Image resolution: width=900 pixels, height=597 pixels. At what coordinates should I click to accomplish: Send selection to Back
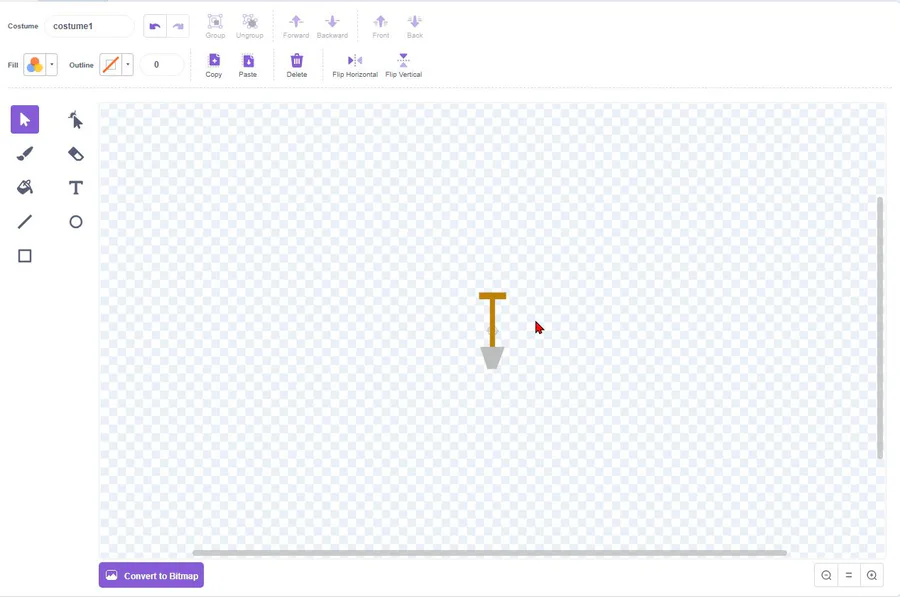tap(414, 26)
